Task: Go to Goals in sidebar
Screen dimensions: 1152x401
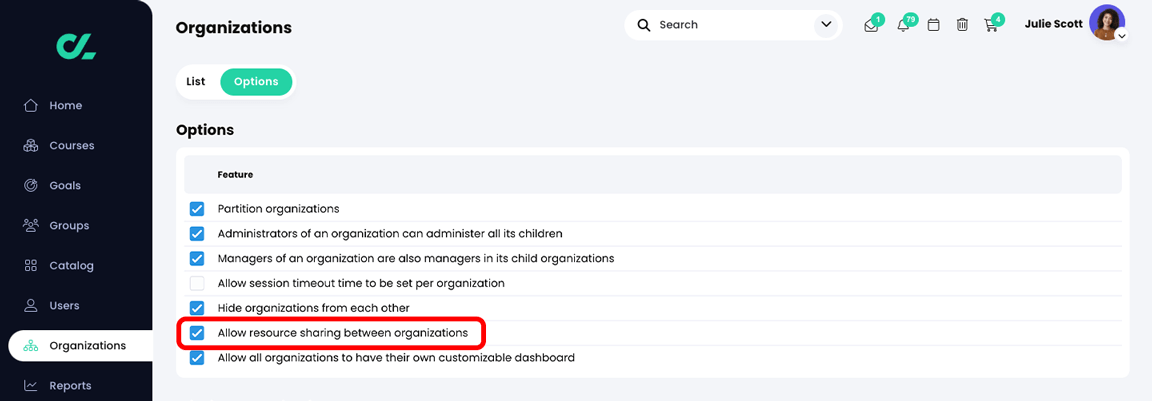Action: pos(65,186)
